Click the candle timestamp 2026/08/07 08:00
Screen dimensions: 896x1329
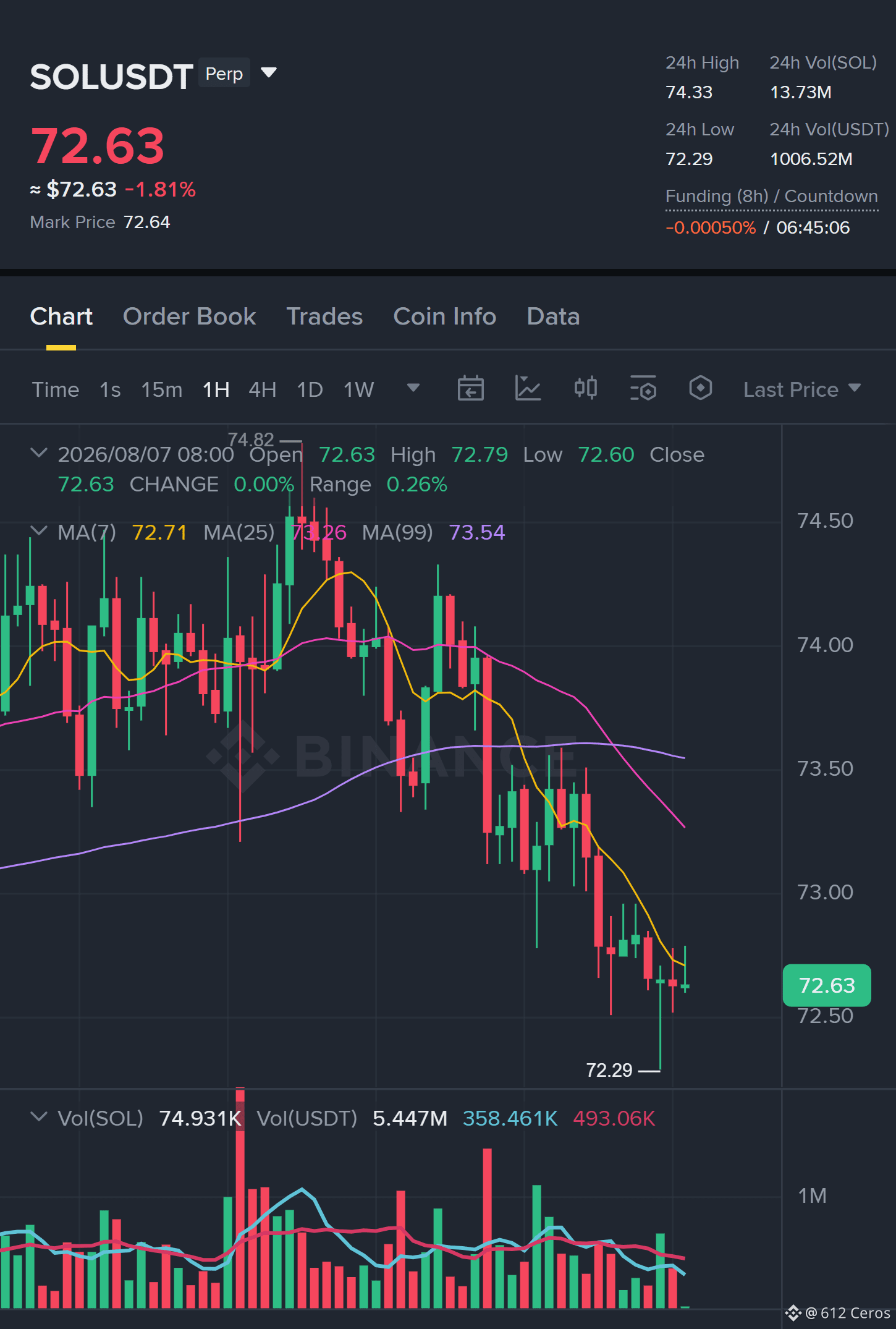pos(146,454)
